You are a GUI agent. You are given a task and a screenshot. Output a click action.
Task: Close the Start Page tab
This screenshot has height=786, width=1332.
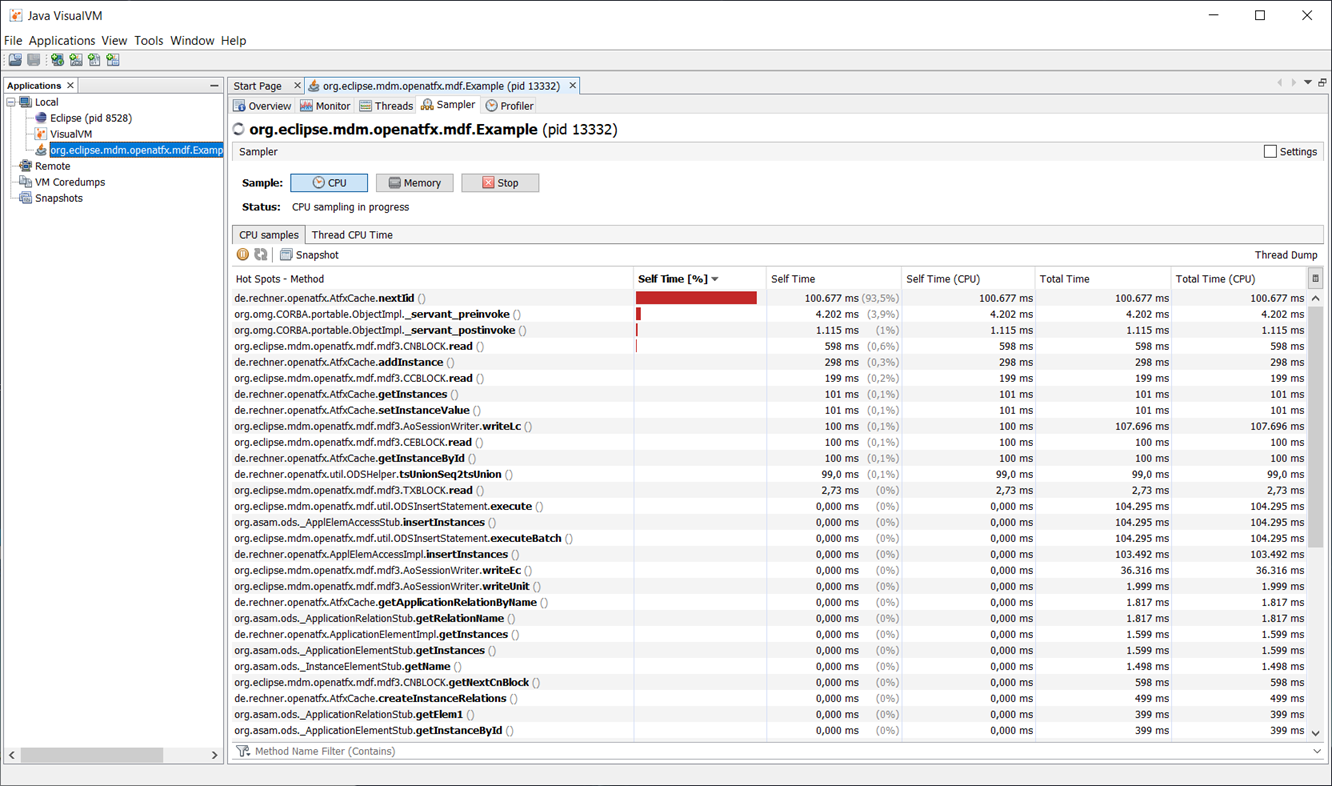pos(297,86)
